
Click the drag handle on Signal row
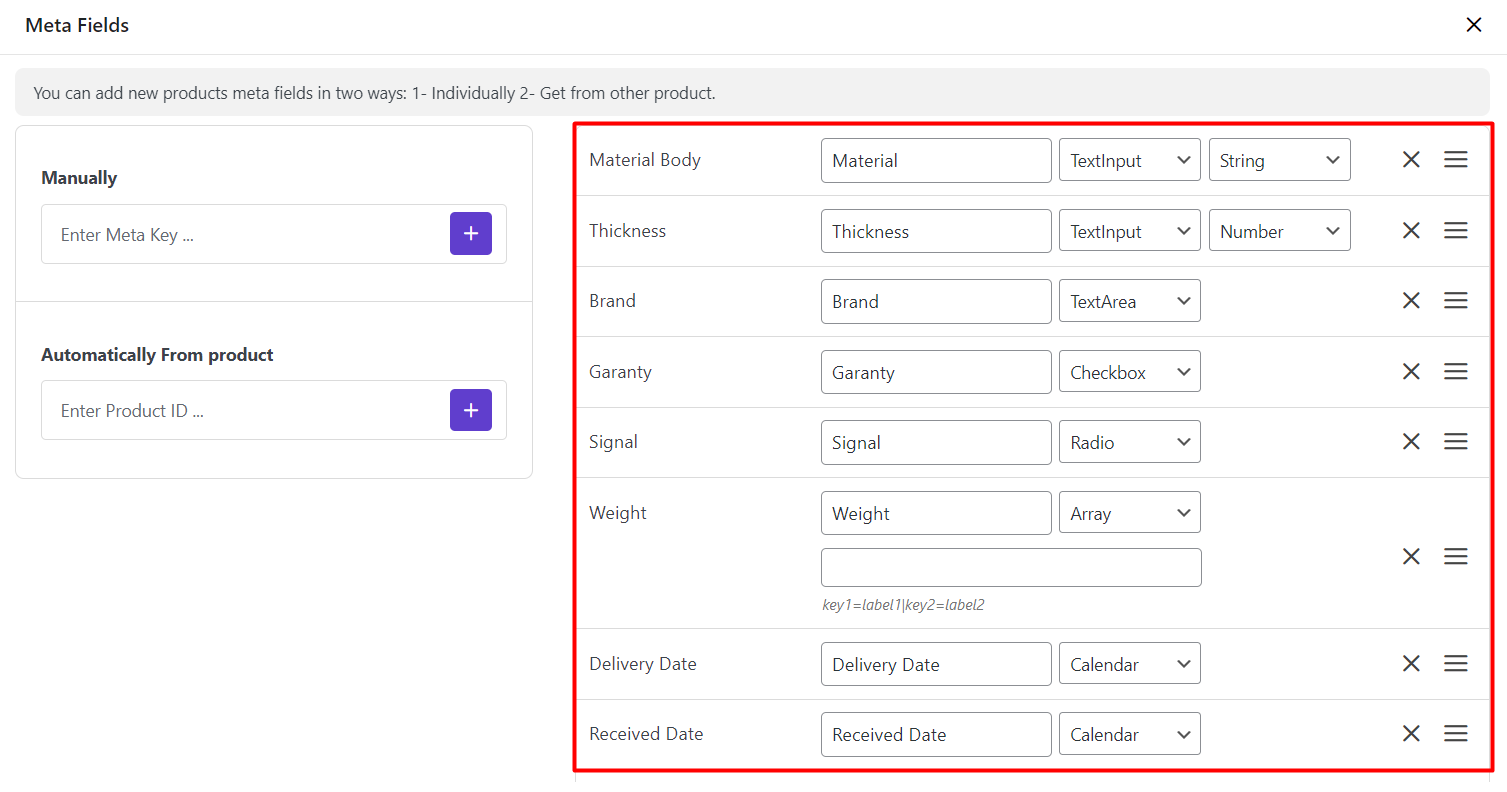pyautogui.click(x=1455, y=442)
